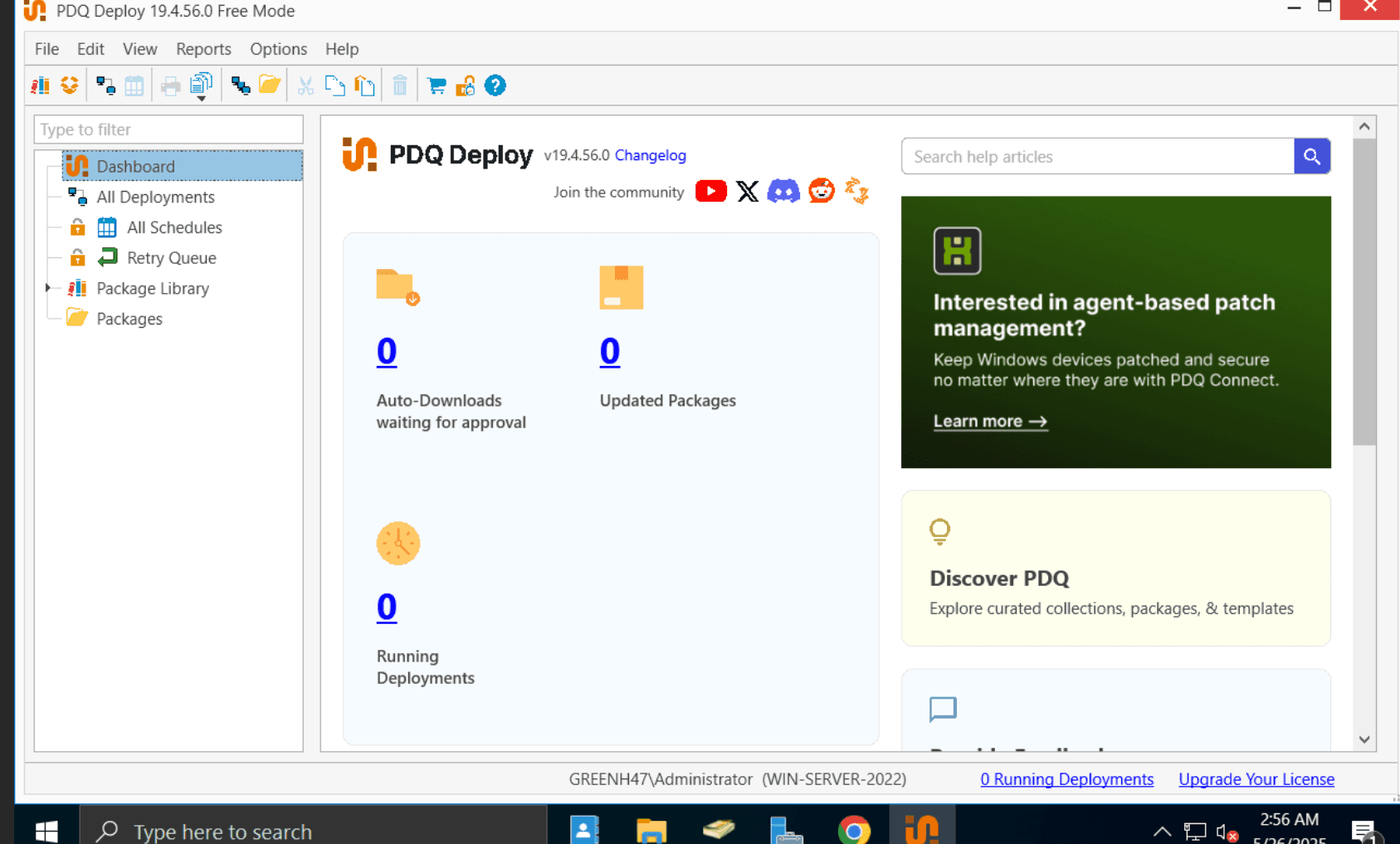Click the dashboard scrollbar up arrow

(1364, 127)
